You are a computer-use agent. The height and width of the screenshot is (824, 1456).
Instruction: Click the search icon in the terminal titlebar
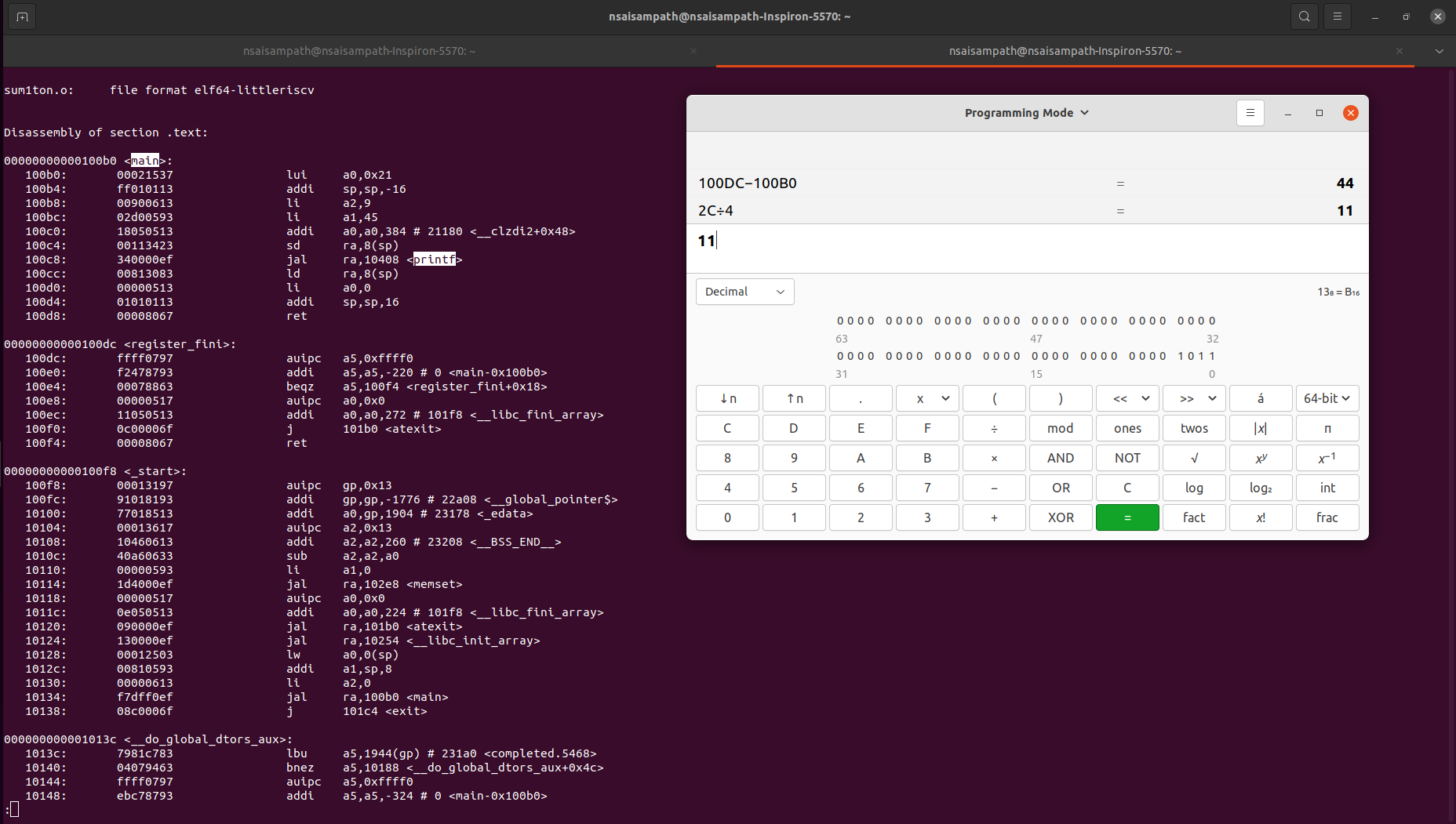click(1303, 16)
